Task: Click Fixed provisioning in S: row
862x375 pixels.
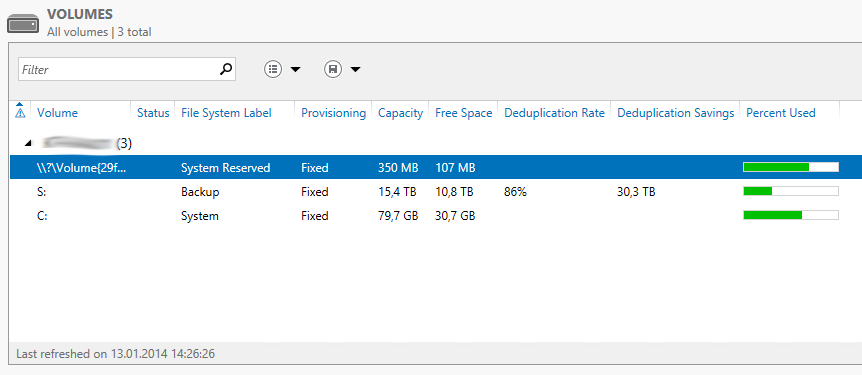Action: [x=314, y=192]
